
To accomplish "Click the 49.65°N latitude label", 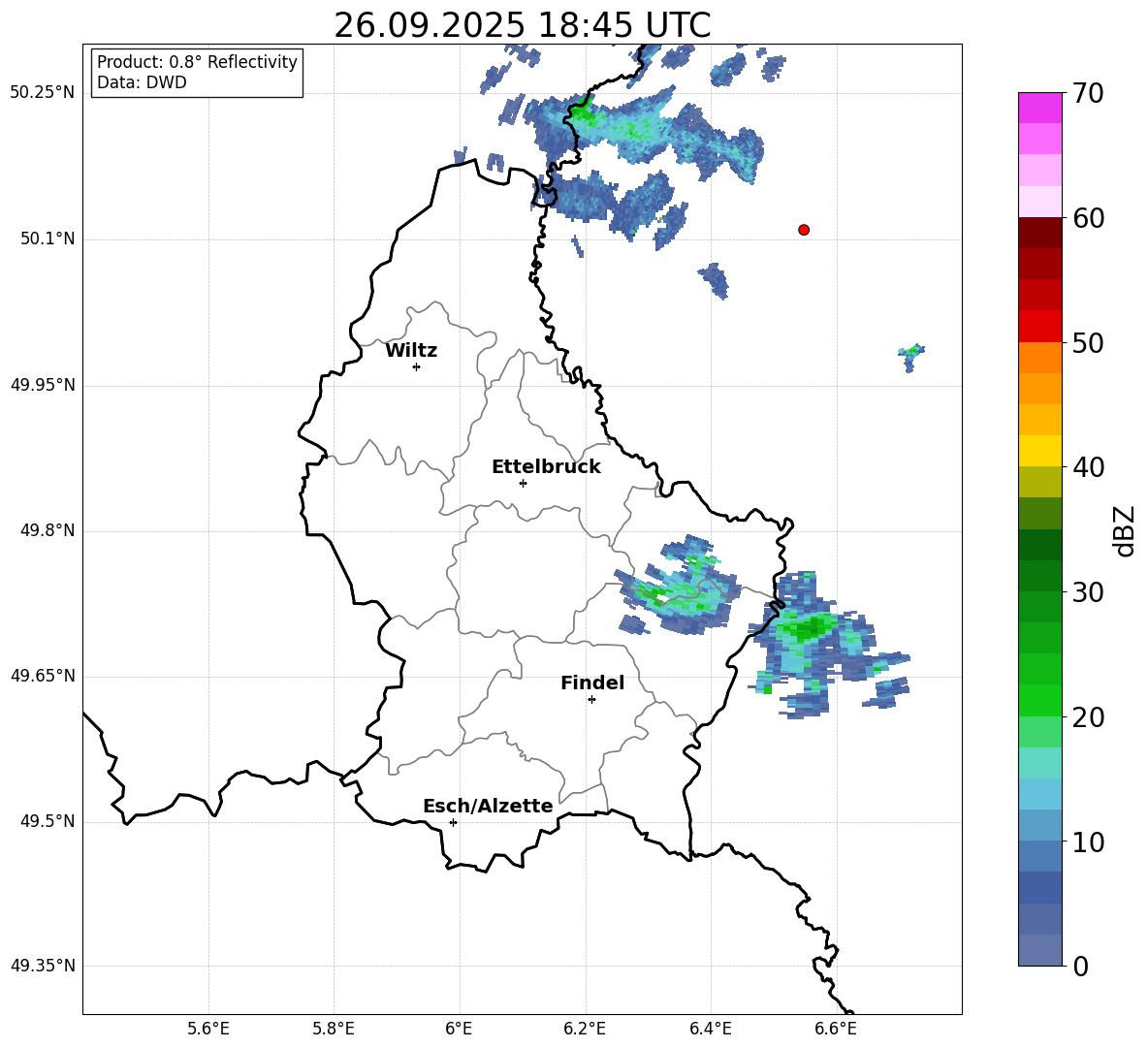I will [x=43, y=676].
